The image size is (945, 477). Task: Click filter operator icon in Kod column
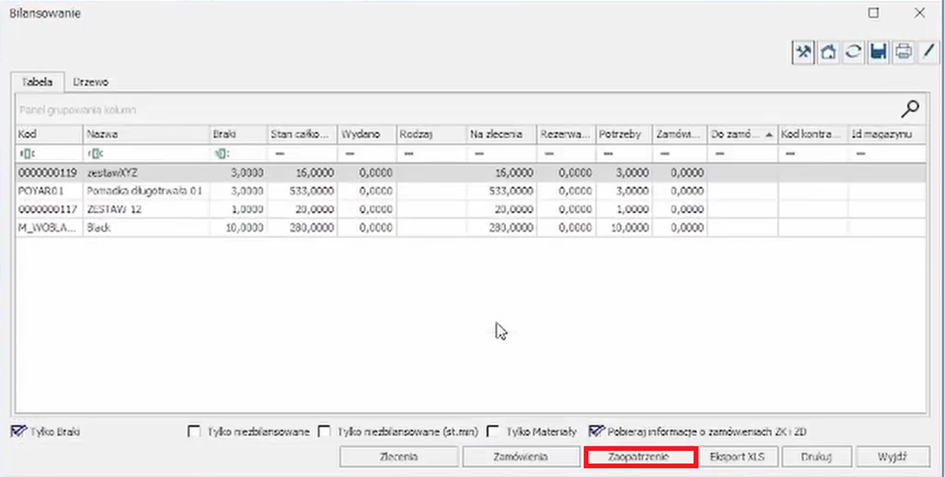tap(26, 154)
